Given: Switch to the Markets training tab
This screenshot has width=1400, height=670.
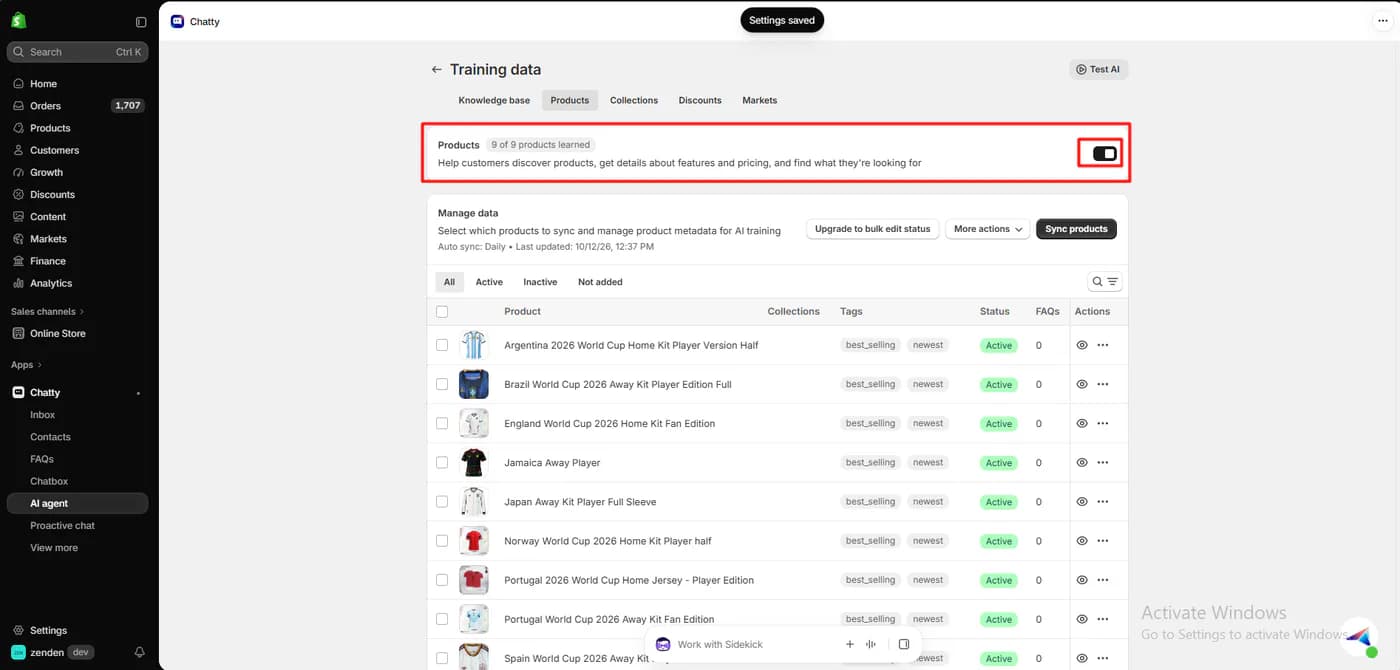Looking at the screenshot, I should coord(760,100).
